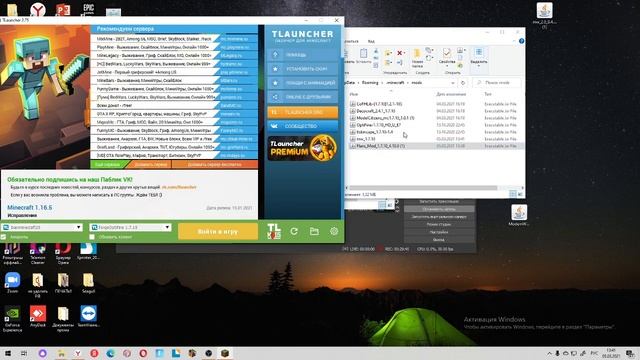This screenshot has height=360, width=640.
Task: Open TLauncher settings gear icon
Action: coord(334,231)
